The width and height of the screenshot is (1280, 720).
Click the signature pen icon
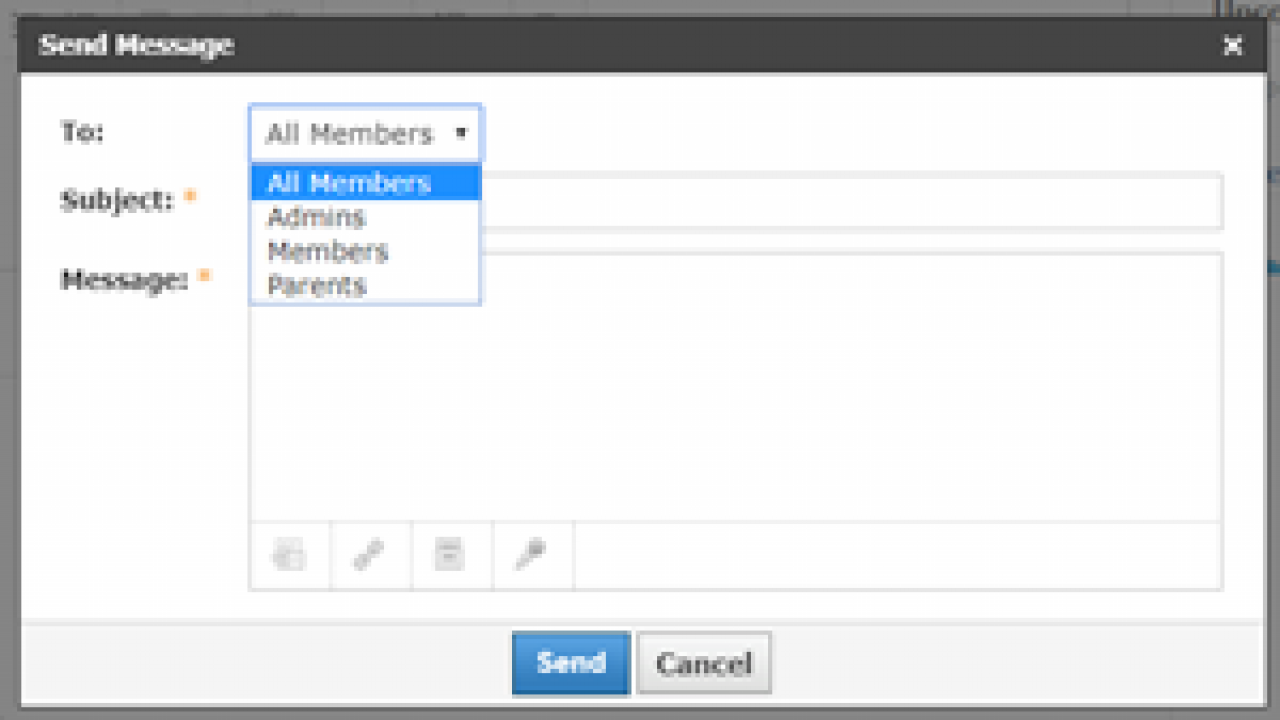(532, 556)
